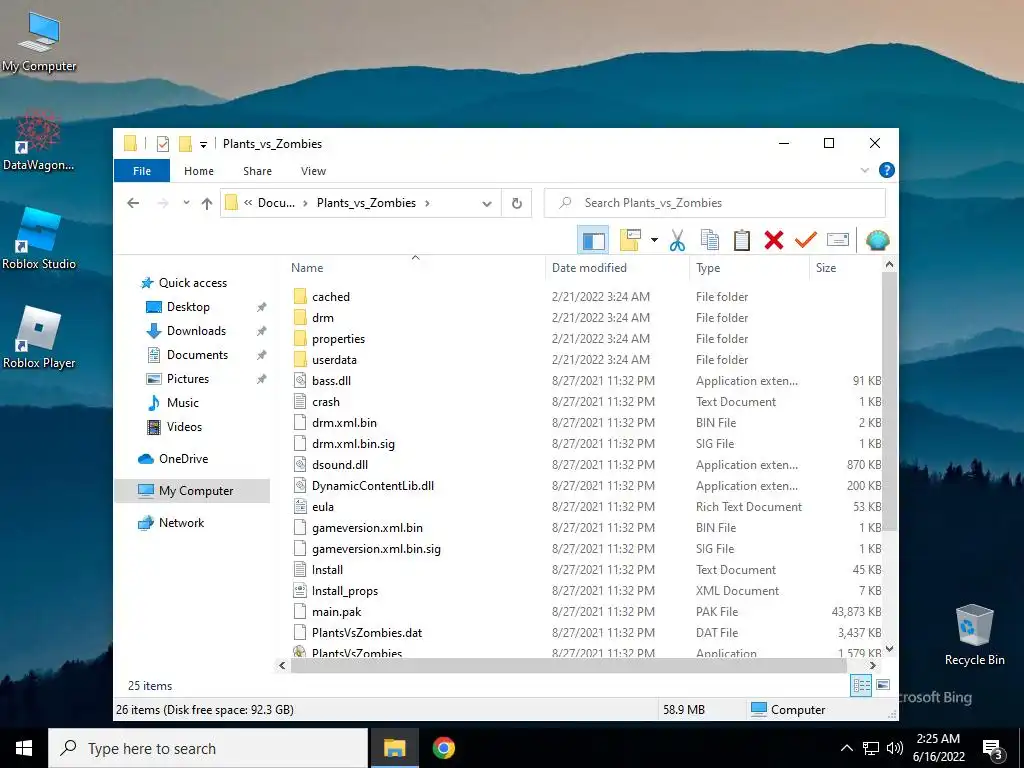
Task: Click the Docu... breadcrumb segment
Action: (x=276, y=203)
